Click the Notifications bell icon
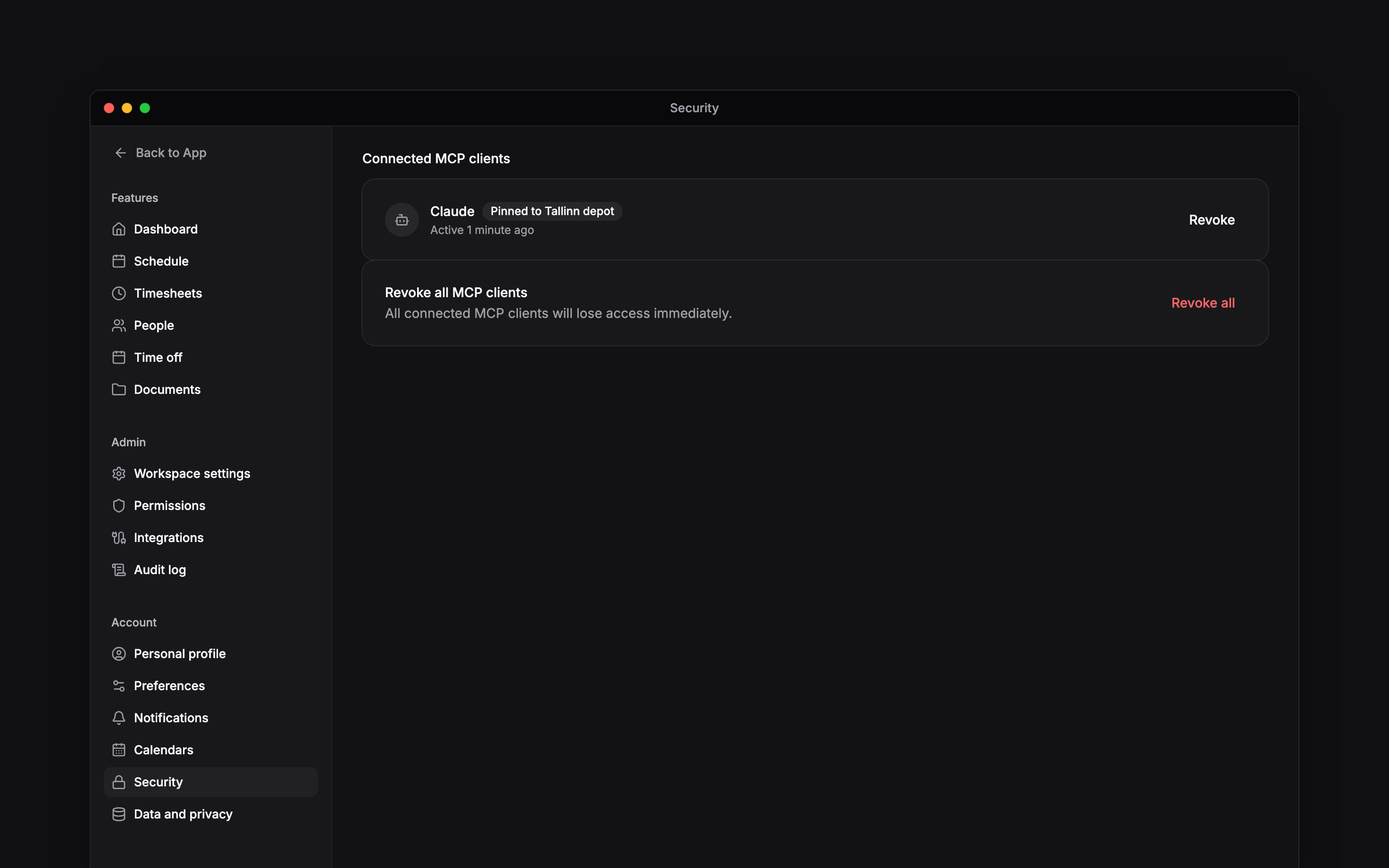Screen dimensions: 1389x868 tap(119, 718)
